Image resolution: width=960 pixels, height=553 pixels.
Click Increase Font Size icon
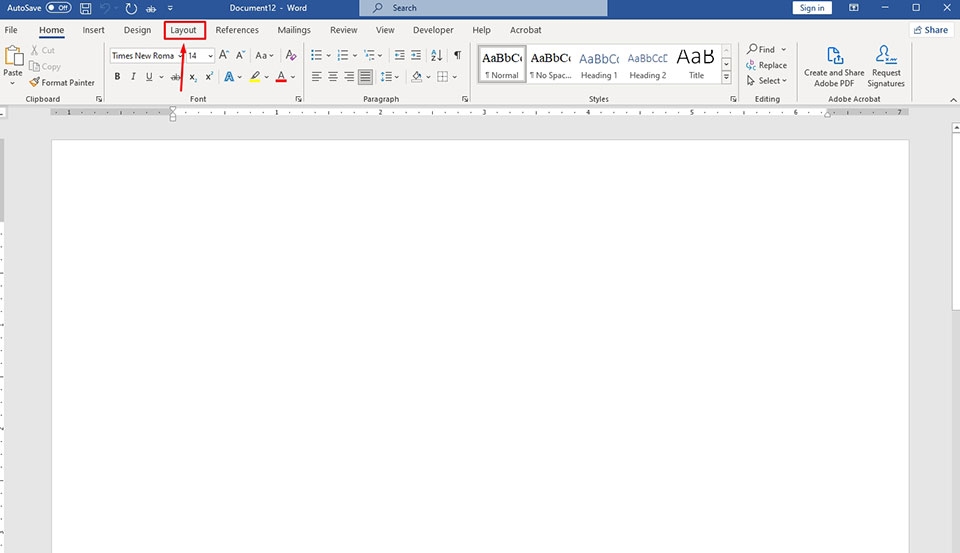224,55
